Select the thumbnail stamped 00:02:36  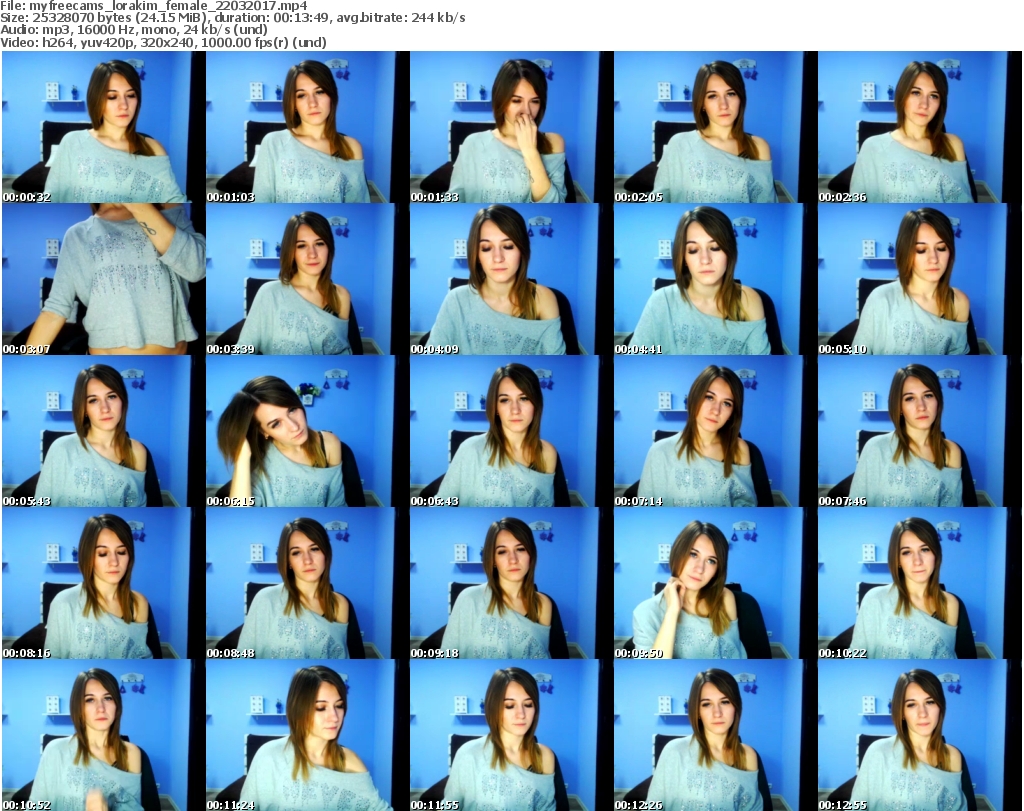click(x=920, y=127)
